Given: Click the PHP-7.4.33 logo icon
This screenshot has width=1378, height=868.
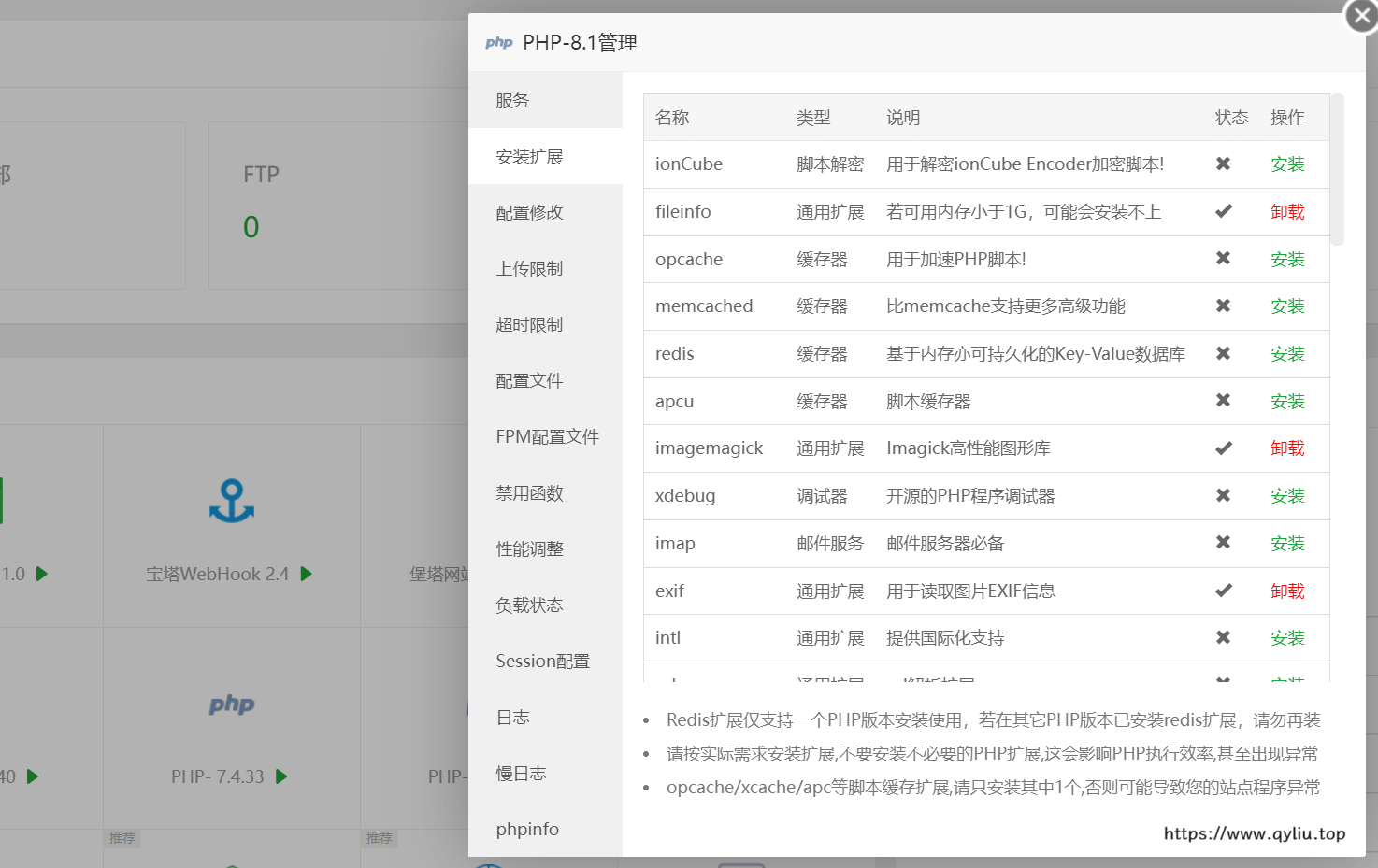Looking at the screenshot, I should 232,704.
